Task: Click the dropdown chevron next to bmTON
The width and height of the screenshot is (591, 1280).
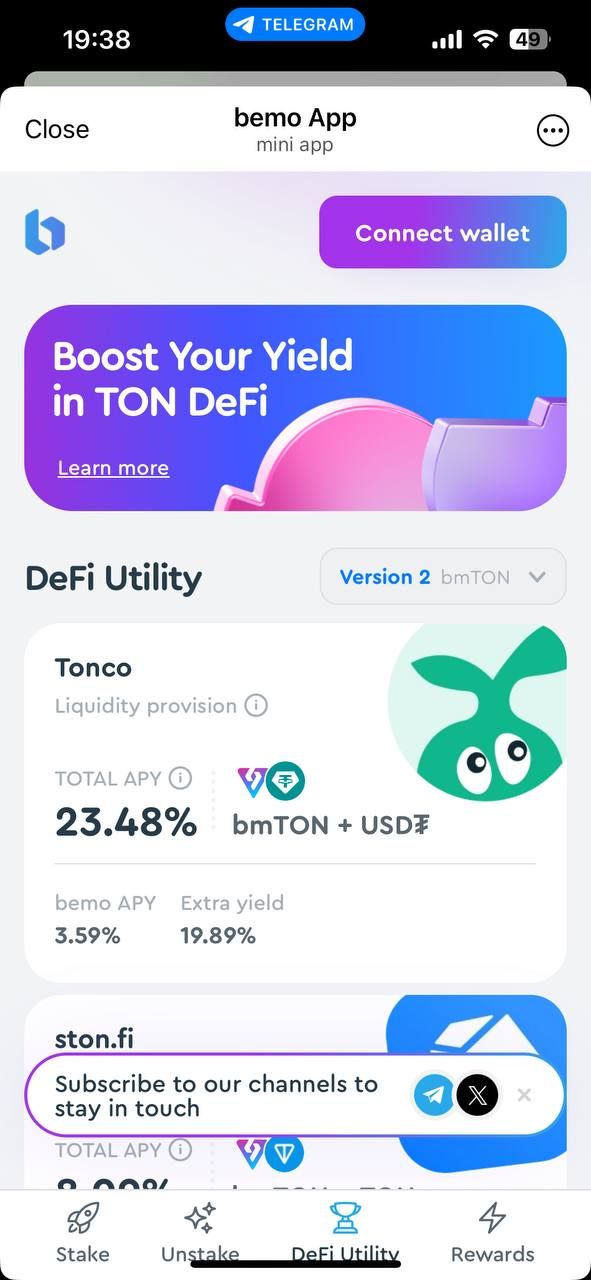Action: (536, 577)
